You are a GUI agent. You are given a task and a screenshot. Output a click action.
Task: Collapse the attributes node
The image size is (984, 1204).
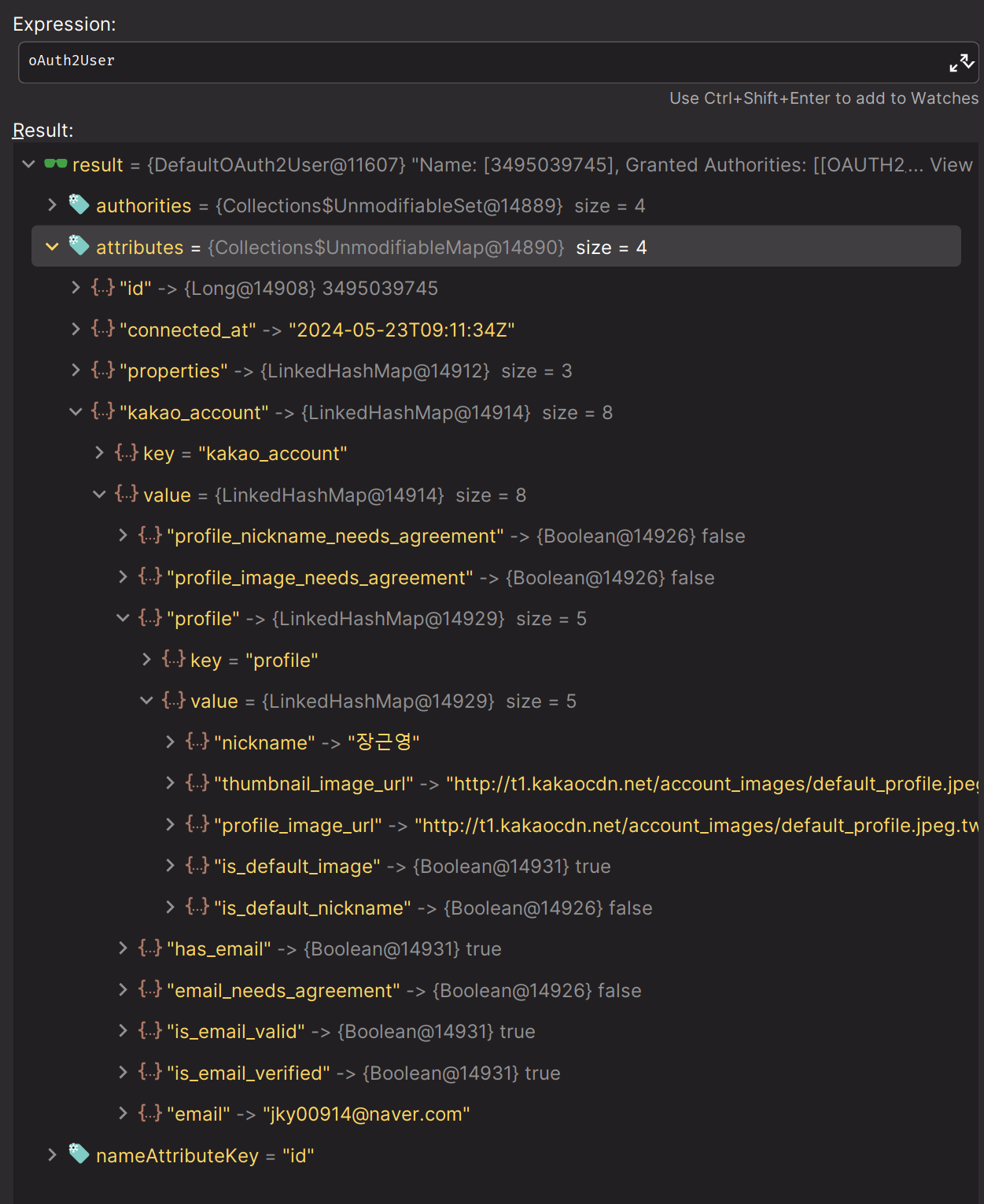coord(52,247)
